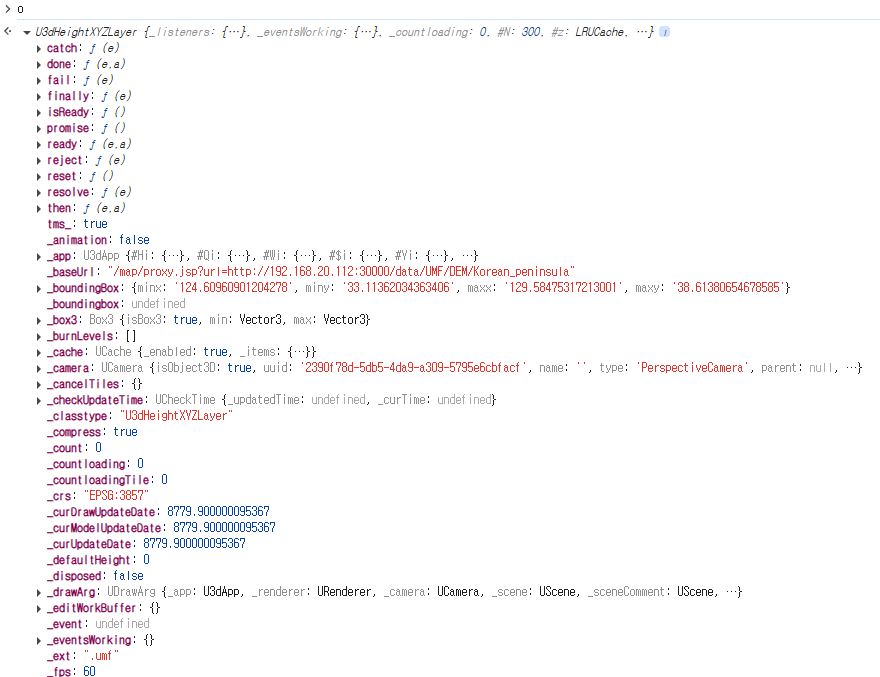Expand the reset function entry
This screenshot has height=677, width=880.
39,177
